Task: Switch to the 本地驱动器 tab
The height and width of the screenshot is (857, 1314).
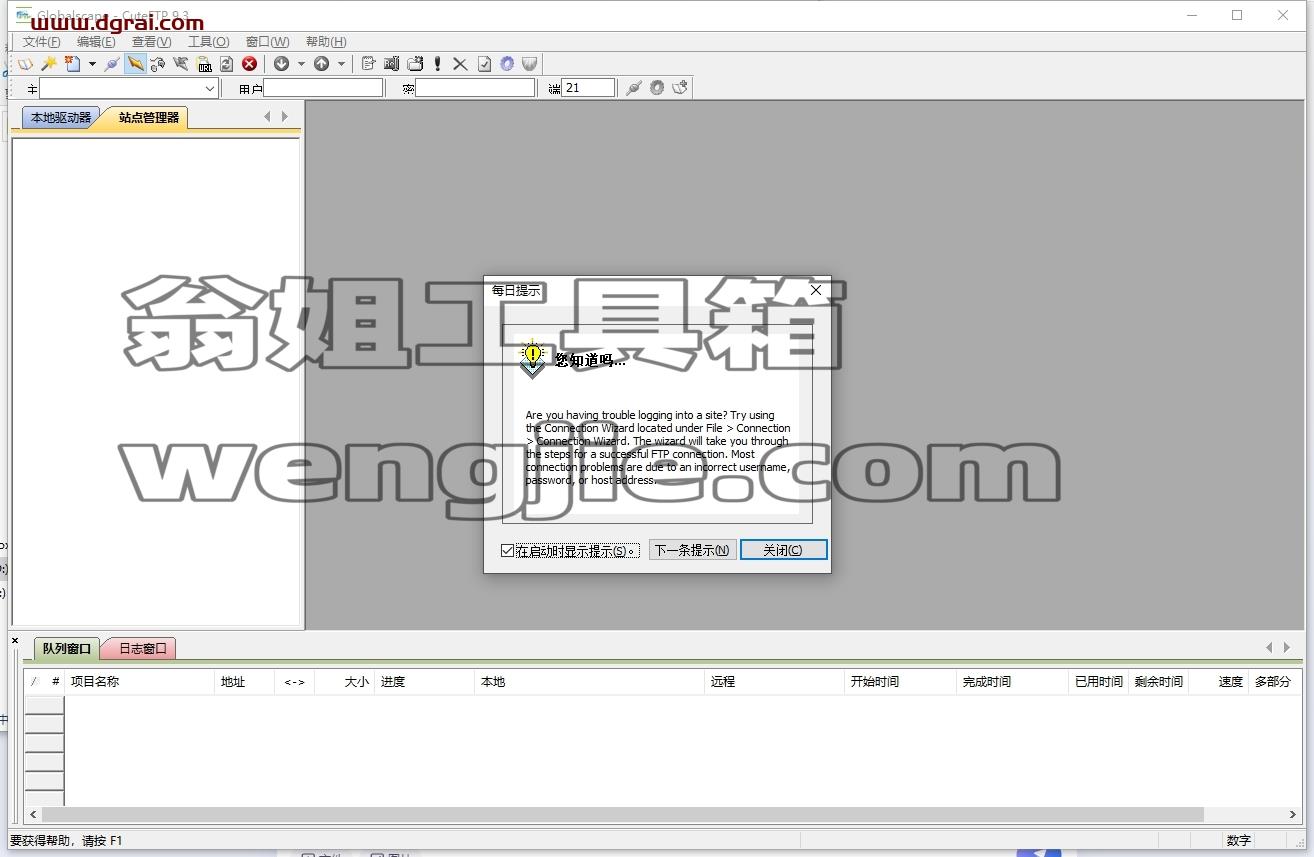Action: 60,118
